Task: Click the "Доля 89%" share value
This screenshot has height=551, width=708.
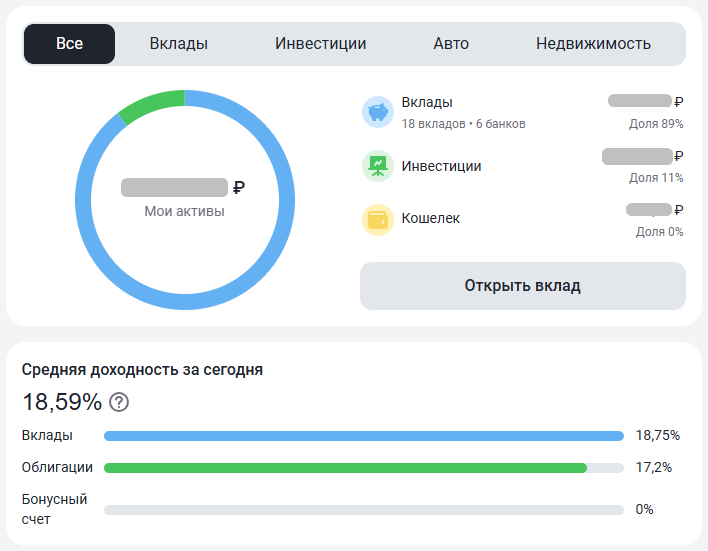Action: pos(656,124)
